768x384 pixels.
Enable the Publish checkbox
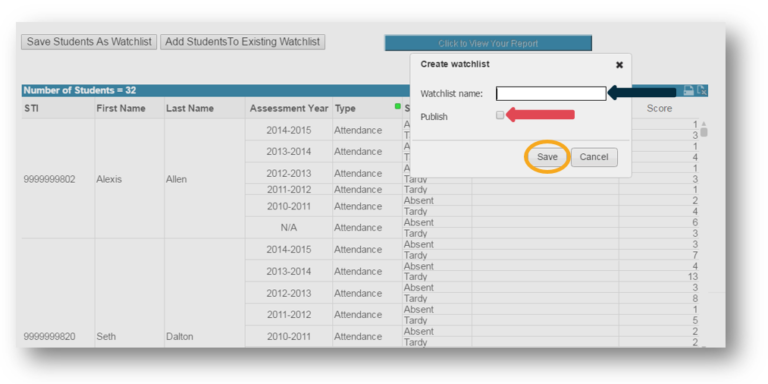(x=500, y=116)
